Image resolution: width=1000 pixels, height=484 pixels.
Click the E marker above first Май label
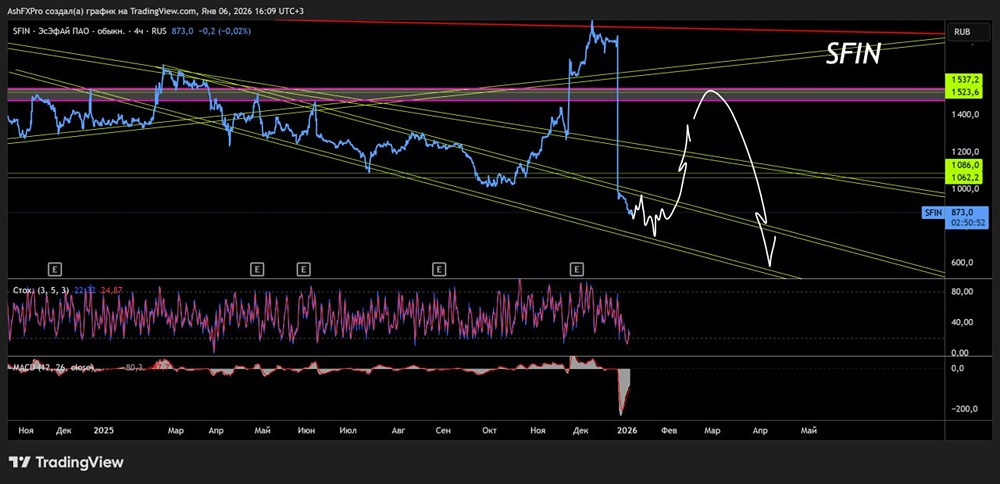[x=257, y=270]
